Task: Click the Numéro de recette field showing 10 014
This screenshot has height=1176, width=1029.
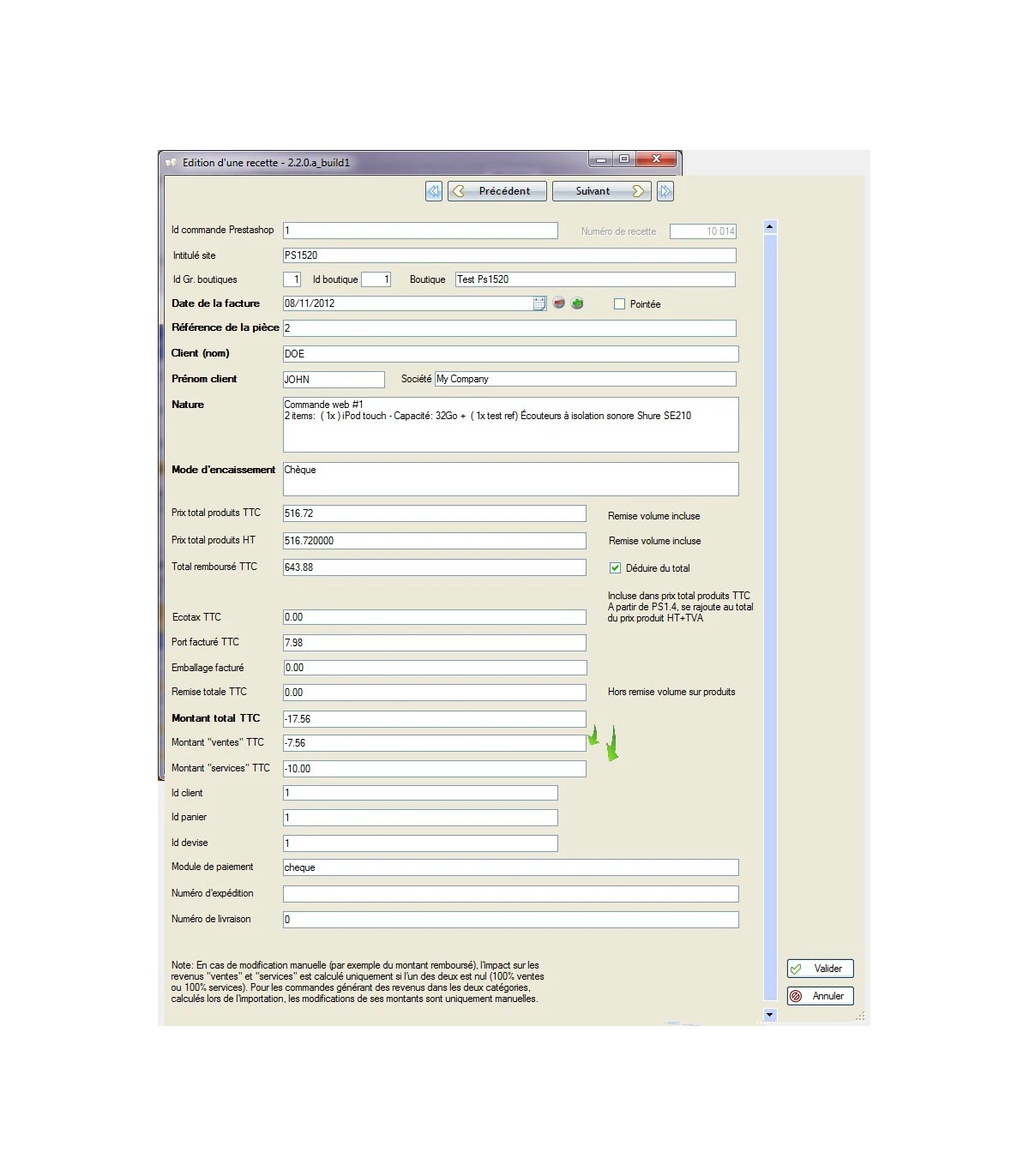Action: (703, 231)
